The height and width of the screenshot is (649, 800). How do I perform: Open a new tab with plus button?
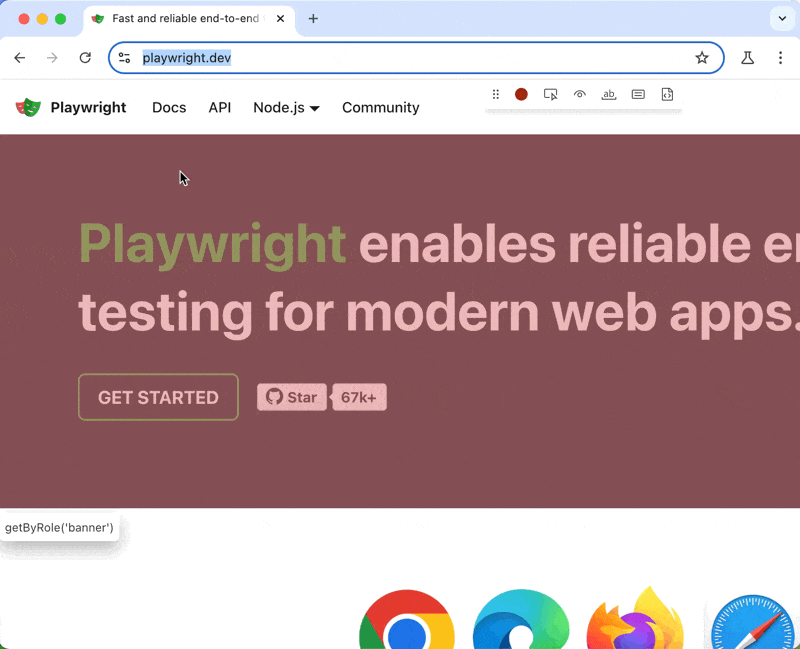pos(313,19)
